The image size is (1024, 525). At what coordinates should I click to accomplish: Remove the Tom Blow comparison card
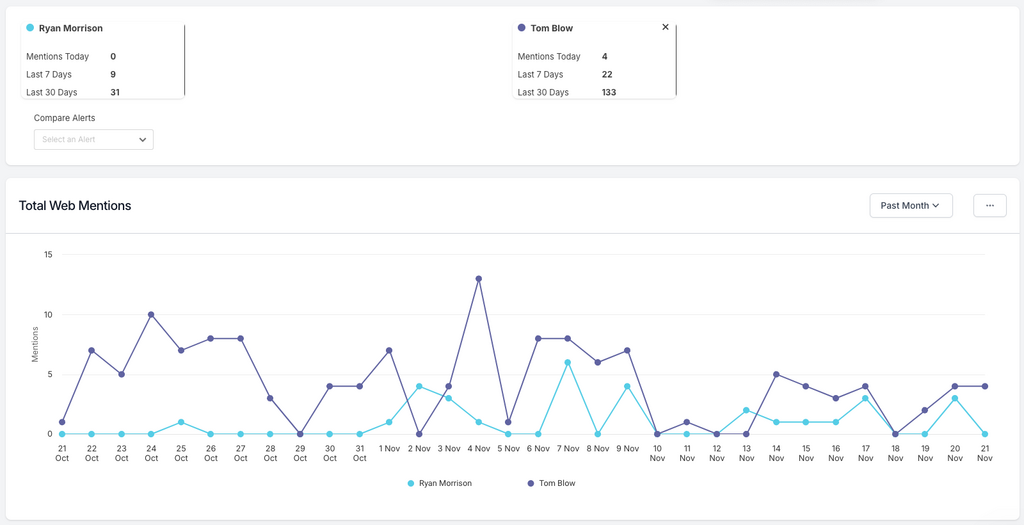665,28
